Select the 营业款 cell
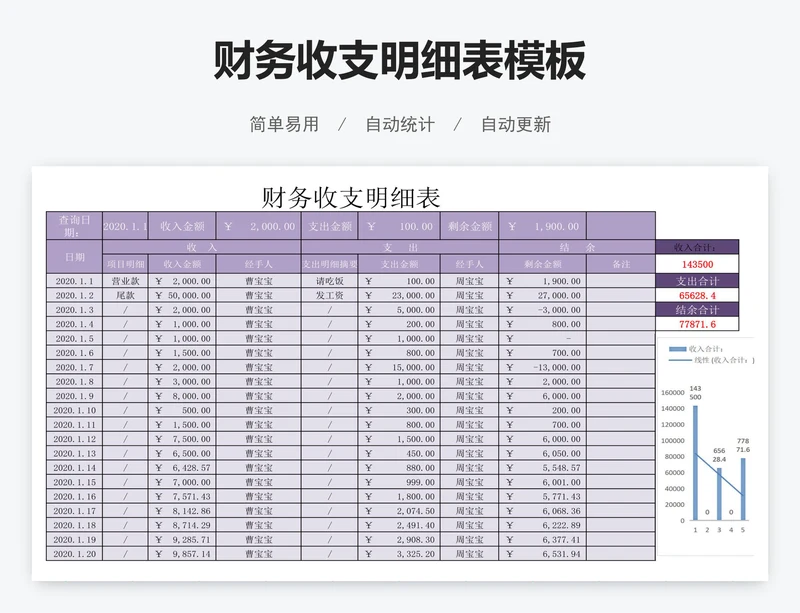Screen dimensions: 800x613 tap(126, 281)
